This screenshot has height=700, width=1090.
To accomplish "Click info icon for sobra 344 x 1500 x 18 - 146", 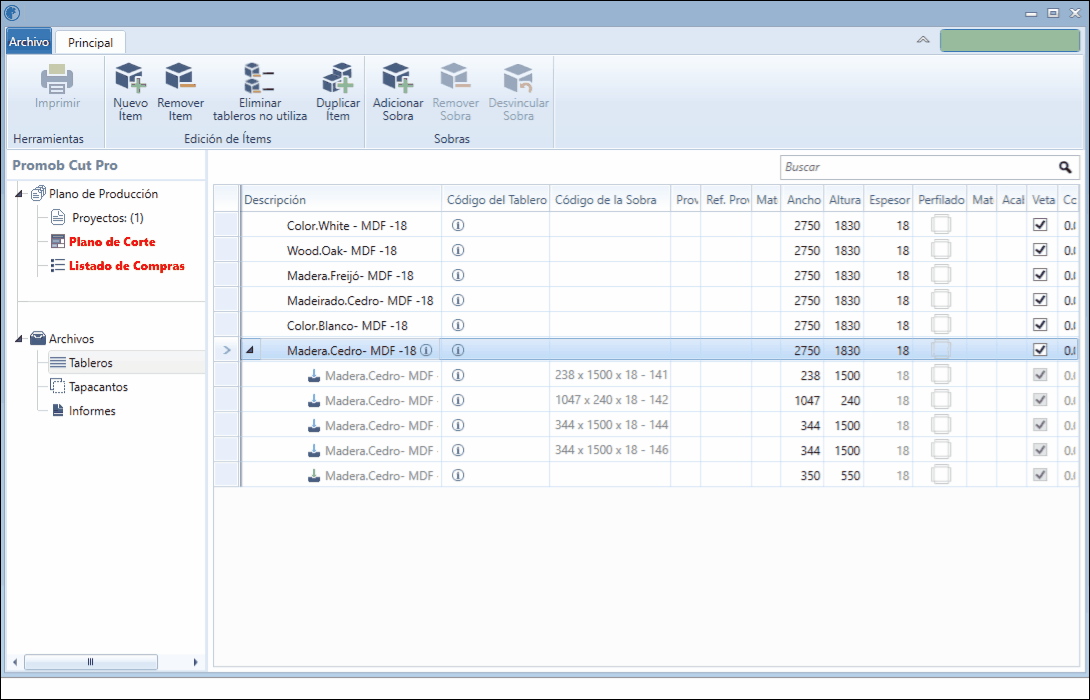I will pos(458,450).
